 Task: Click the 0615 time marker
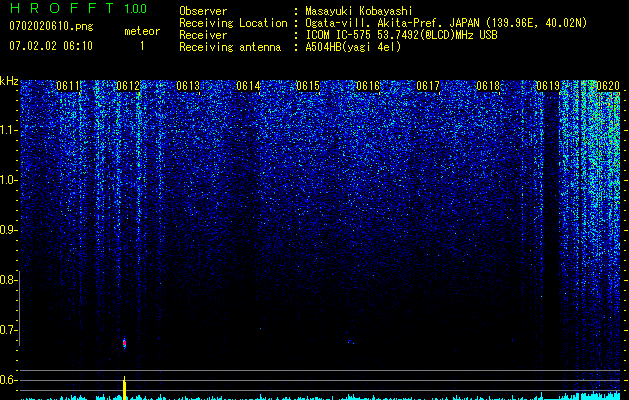[308, 86]
